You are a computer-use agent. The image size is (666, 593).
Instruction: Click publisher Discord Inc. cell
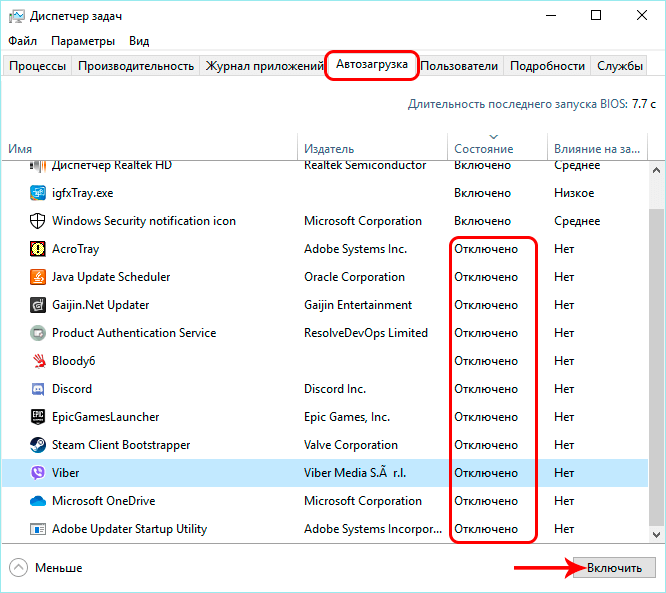pos(335,389)
